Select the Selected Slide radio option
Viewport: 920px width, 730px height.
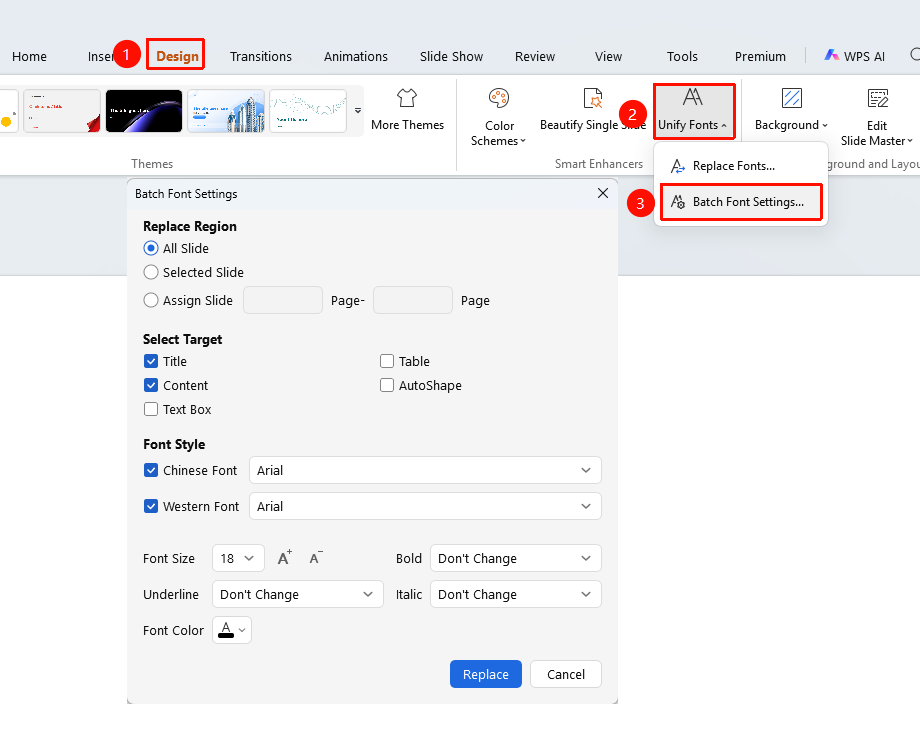151,272
